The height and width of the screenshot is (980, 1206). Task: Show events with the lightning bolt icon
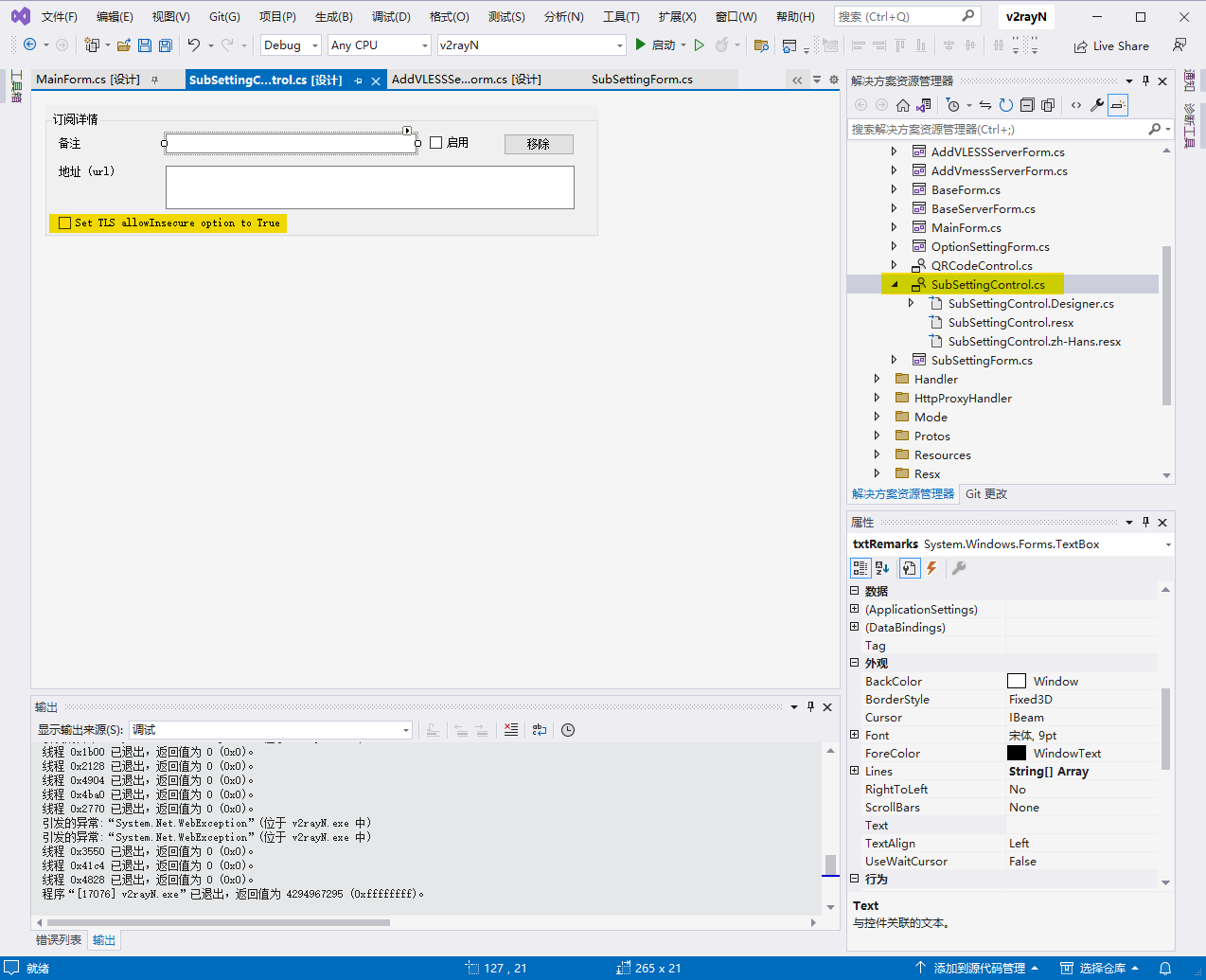[x=931, y=568]
